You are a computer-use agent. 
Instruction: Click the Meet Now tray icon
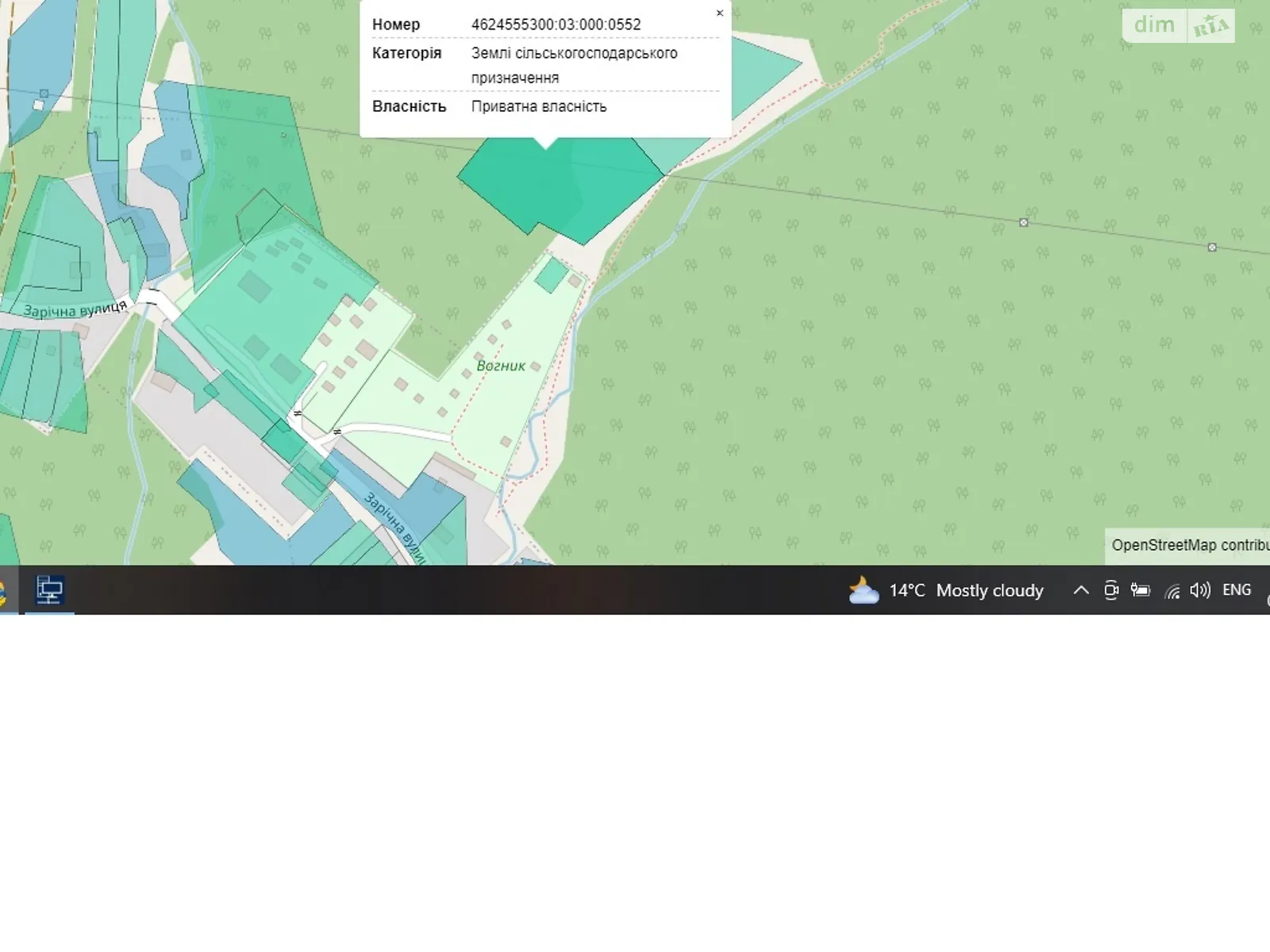(1111, 590)
